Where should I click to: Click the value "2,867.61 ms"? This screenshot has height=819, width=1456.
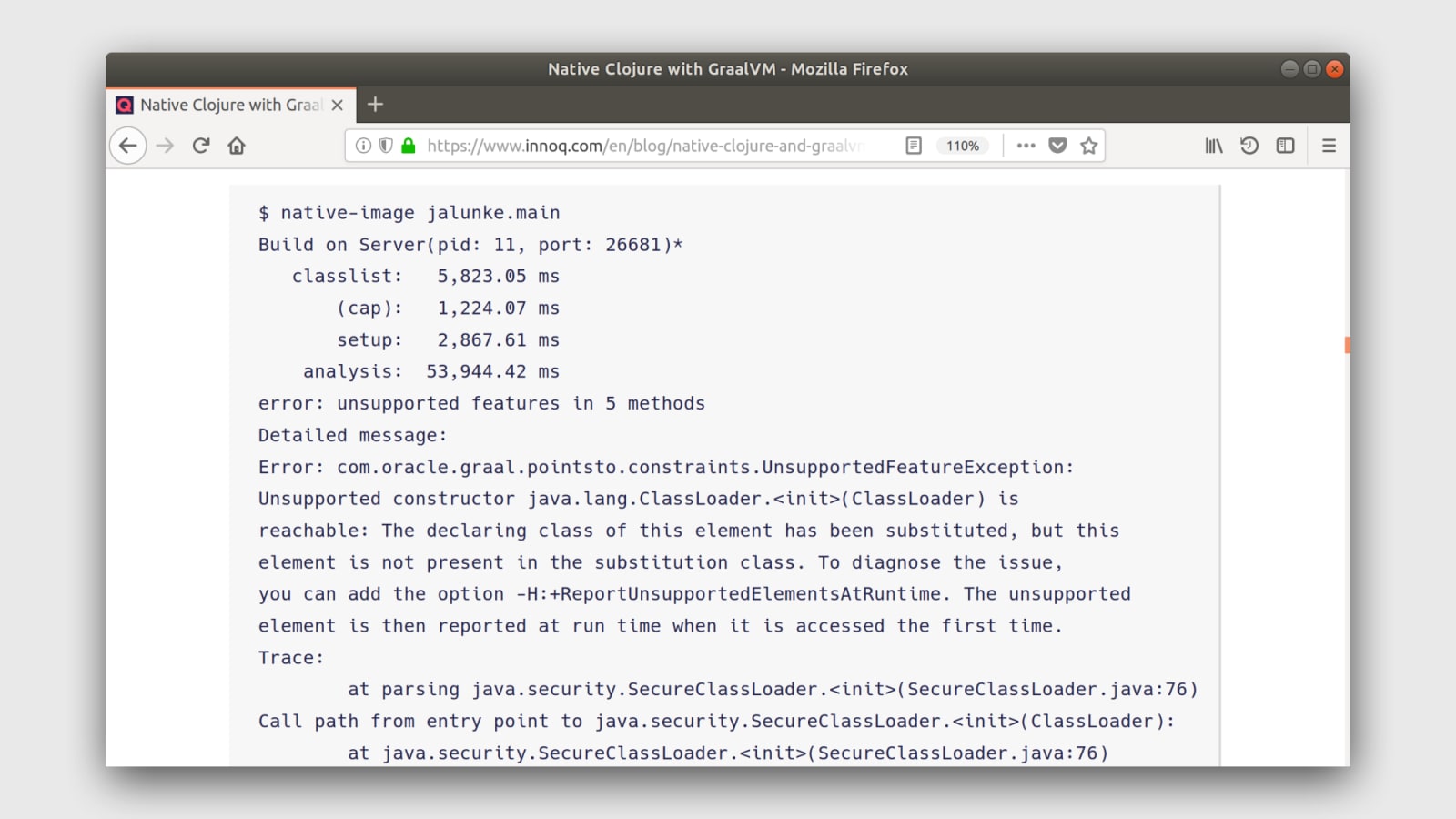(499, 340)
